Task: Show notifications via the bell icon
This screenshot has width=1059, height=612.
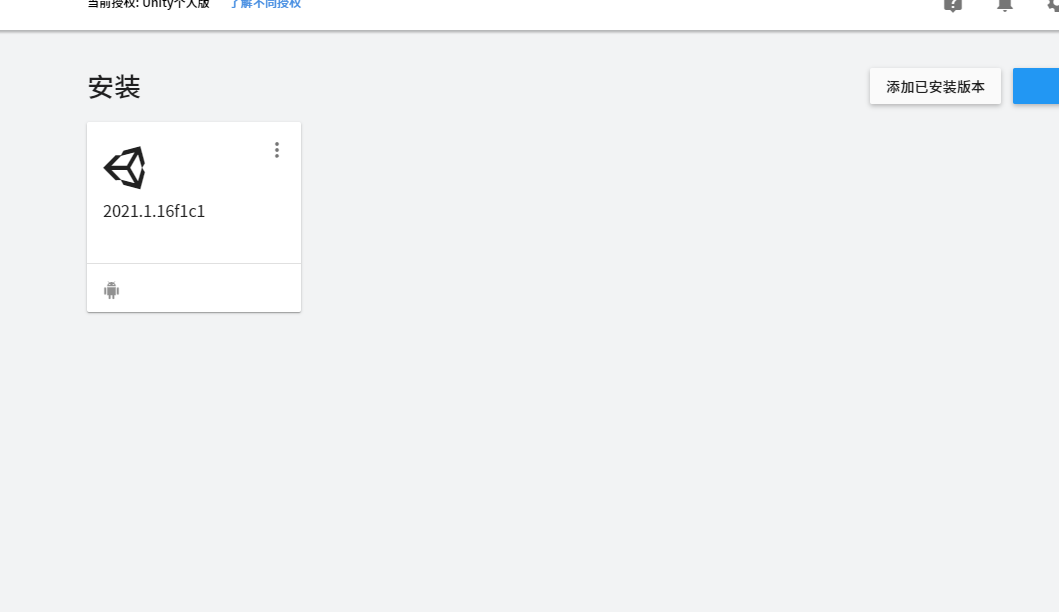Action: tap(1005, 5)
